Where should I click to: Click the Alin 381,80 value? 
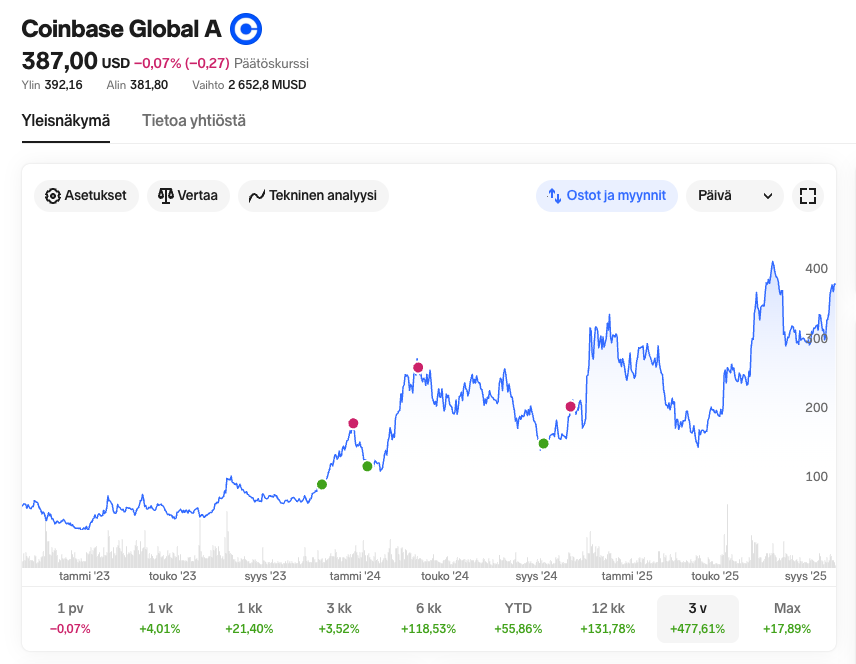(x=149, y=85)
